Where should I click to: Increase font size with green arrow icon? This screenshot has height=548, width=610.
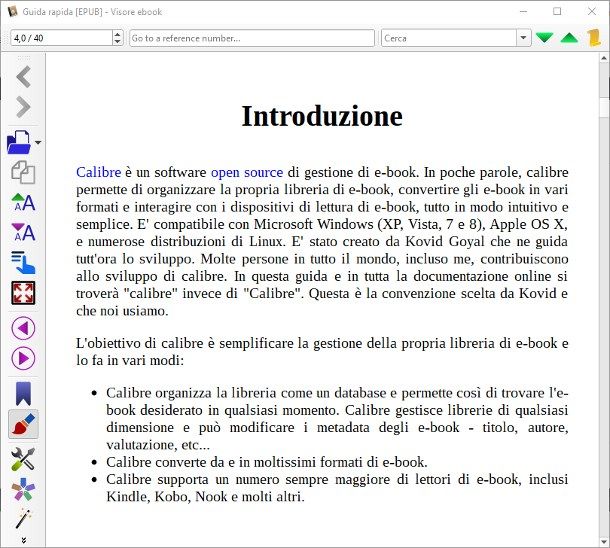23,202
